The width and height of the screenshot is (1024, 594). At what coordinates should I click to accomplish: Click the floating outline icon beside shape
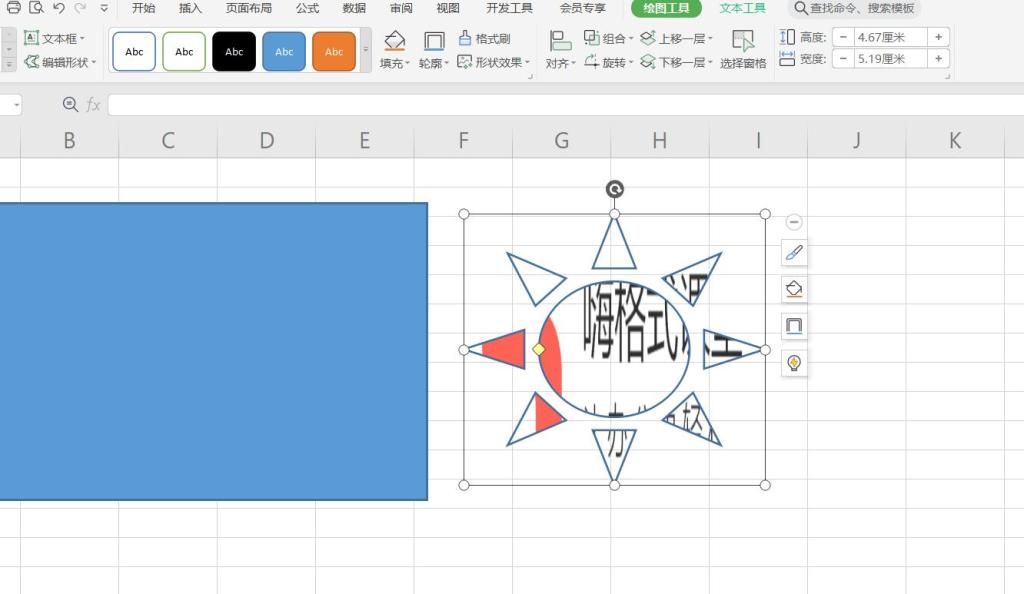click(794, 326)
